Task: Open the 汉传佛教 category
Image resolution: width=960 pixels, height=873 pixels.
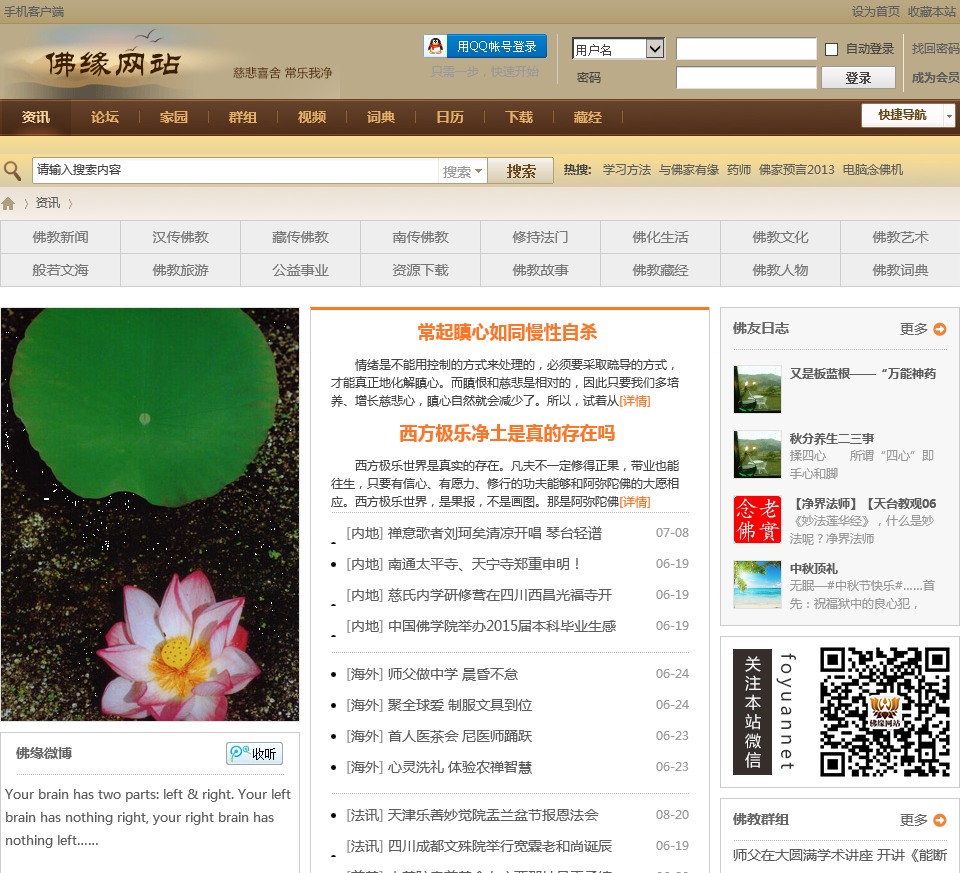Action: coord(181,237)
